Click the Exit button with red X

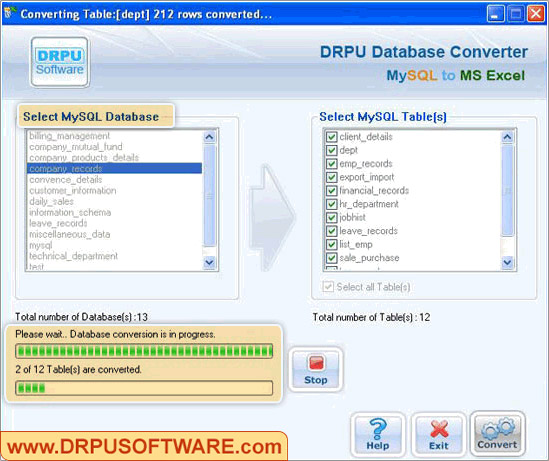[x=439, y=435]
